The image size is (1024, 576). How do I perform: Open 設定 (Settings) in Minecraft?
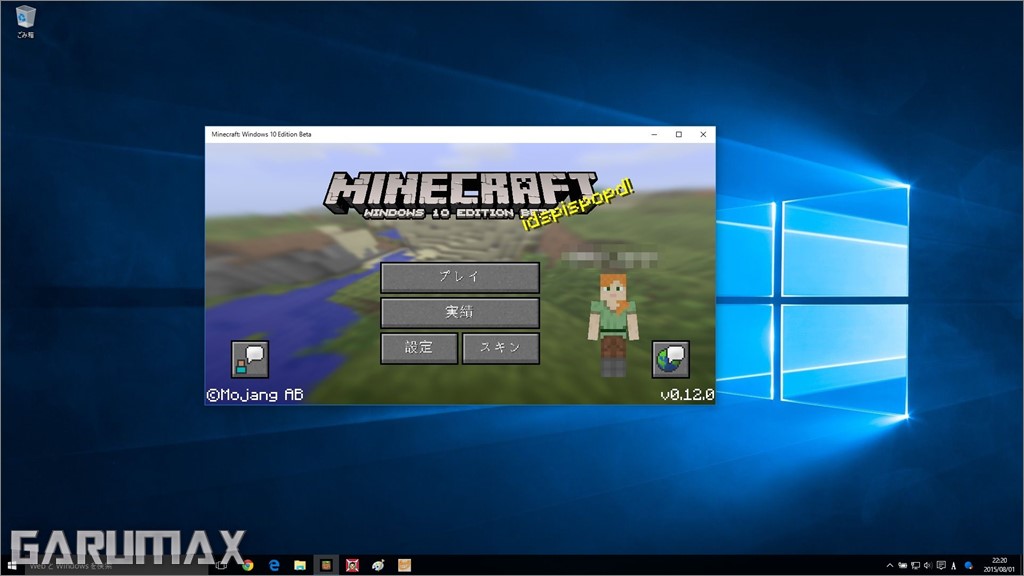(419, 348)
